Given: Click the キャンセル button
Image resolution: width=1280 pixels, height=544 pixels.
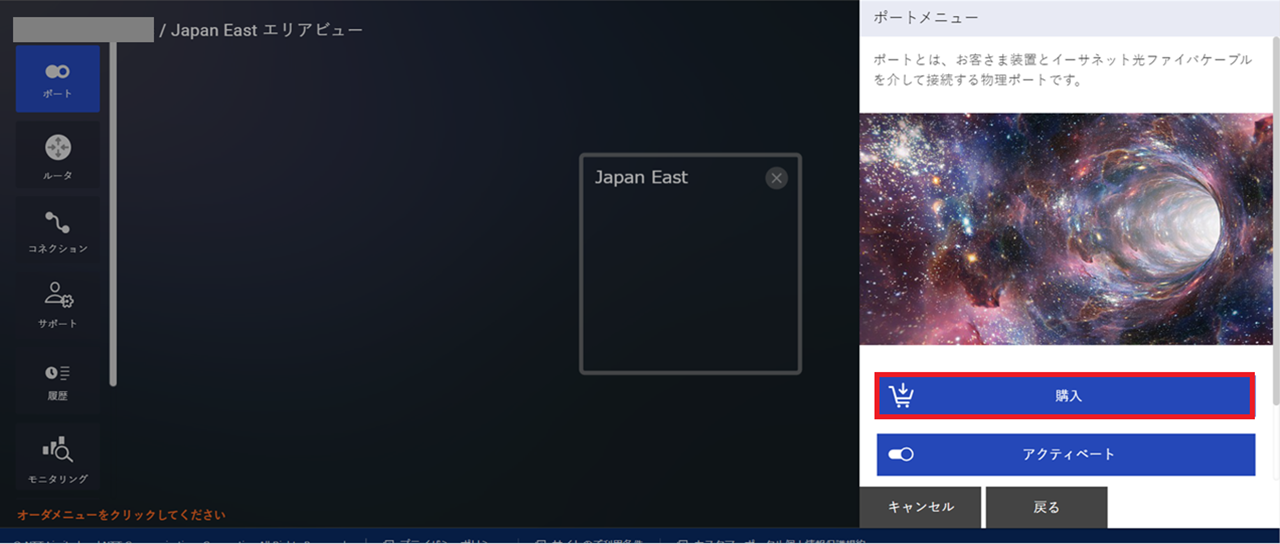Looking at the screenshot, I should pyautogui.click(x=921, y=507).
